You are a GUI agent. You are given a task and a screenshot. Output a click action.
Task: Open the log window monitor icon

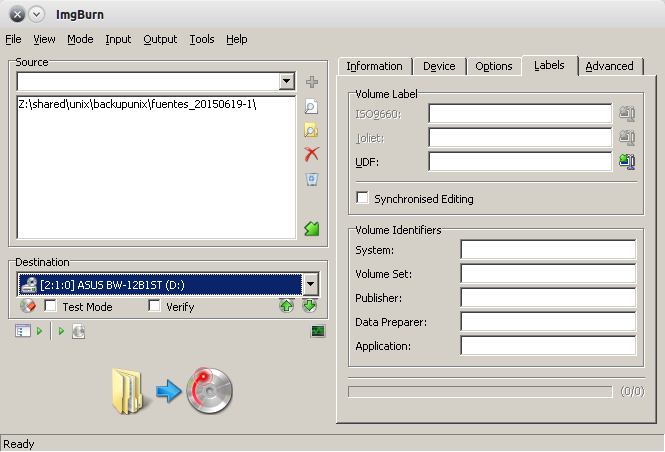[x=318, y=331]
